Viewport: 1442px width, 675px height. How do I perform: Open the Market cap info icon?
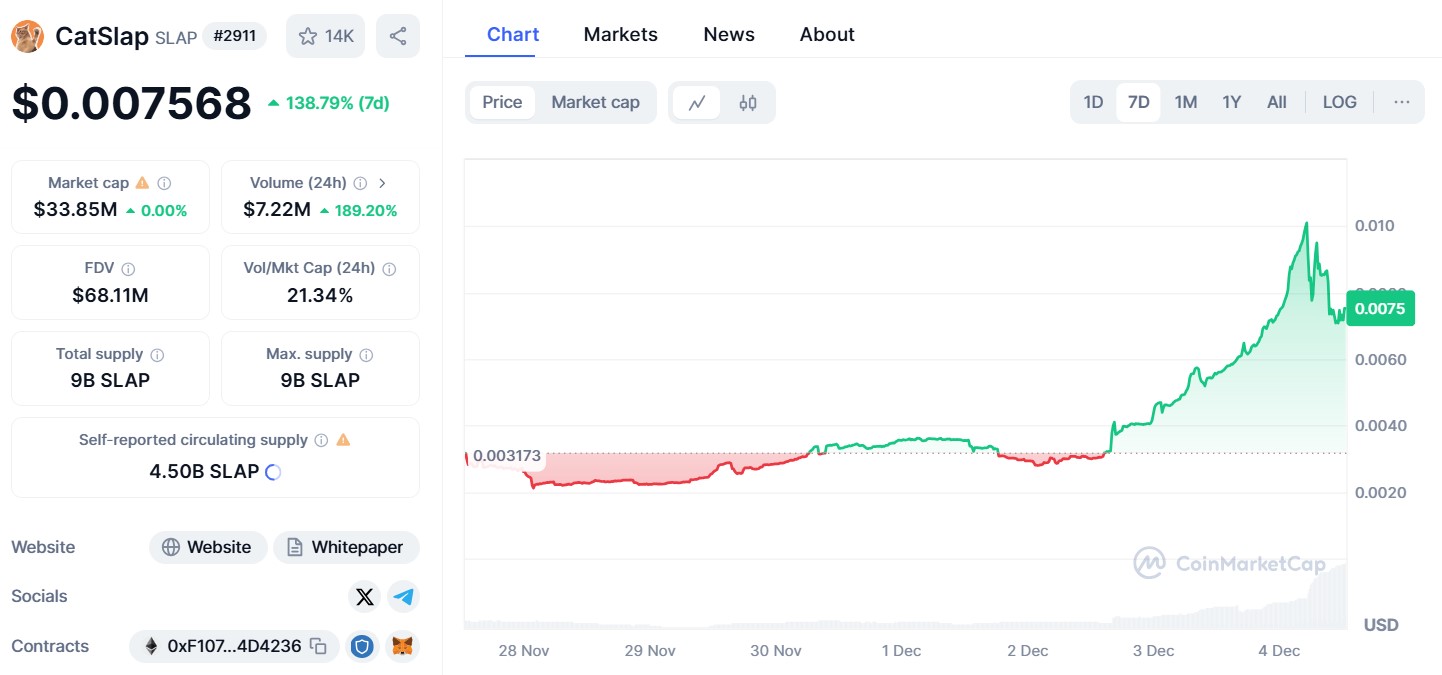(165, 183)
